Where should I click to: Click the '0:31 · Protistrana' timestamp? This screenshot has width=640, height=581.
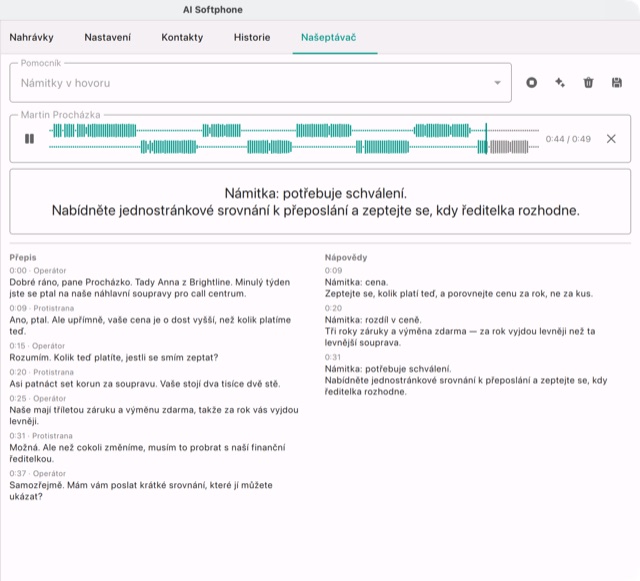[x=41, y=436]
